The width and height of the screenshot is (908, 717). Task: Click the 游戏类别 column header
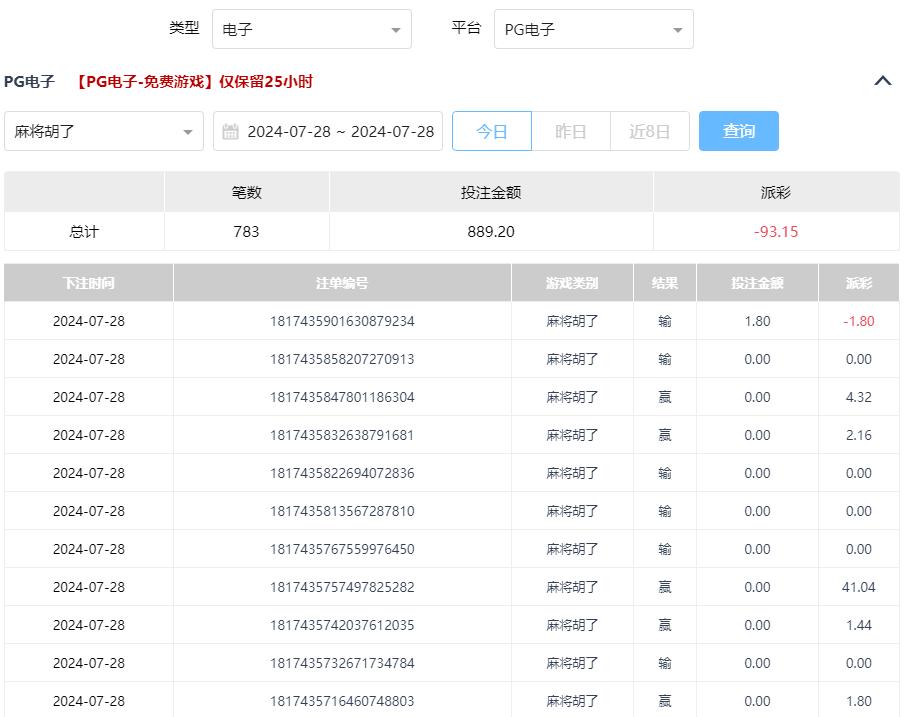[x=572, y=283]
